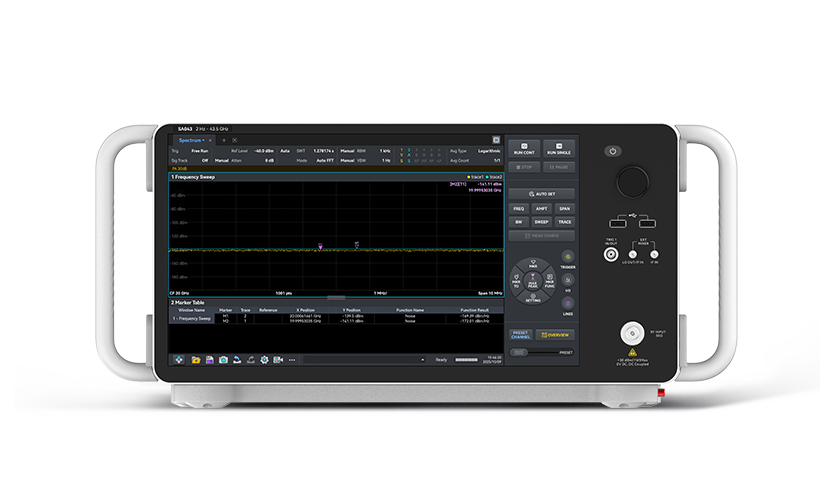Toggle Manual RBW mode

(348, 151)
